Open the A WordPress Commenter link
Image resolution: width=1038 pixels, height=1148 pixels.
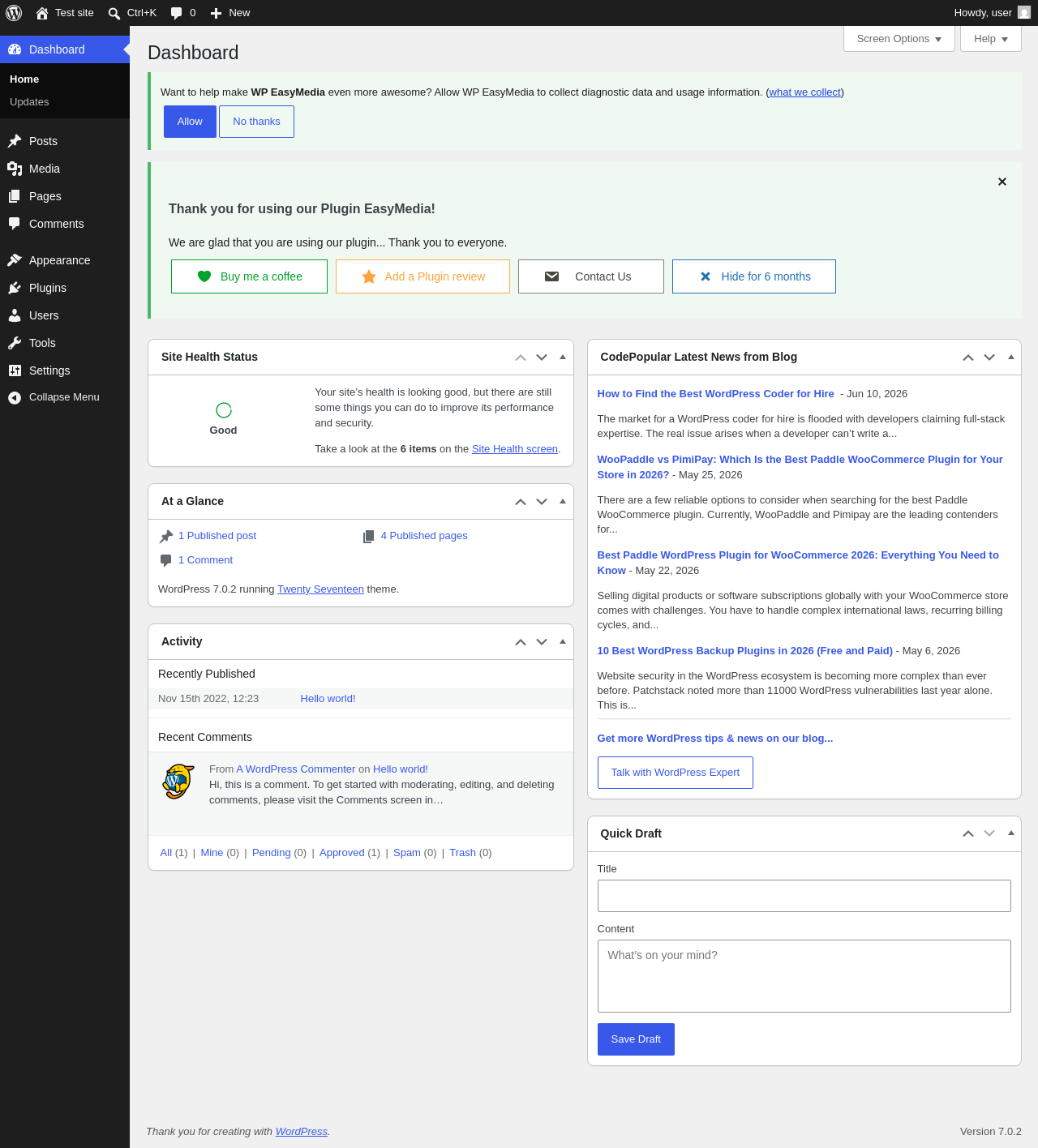(x=296, y=769)
